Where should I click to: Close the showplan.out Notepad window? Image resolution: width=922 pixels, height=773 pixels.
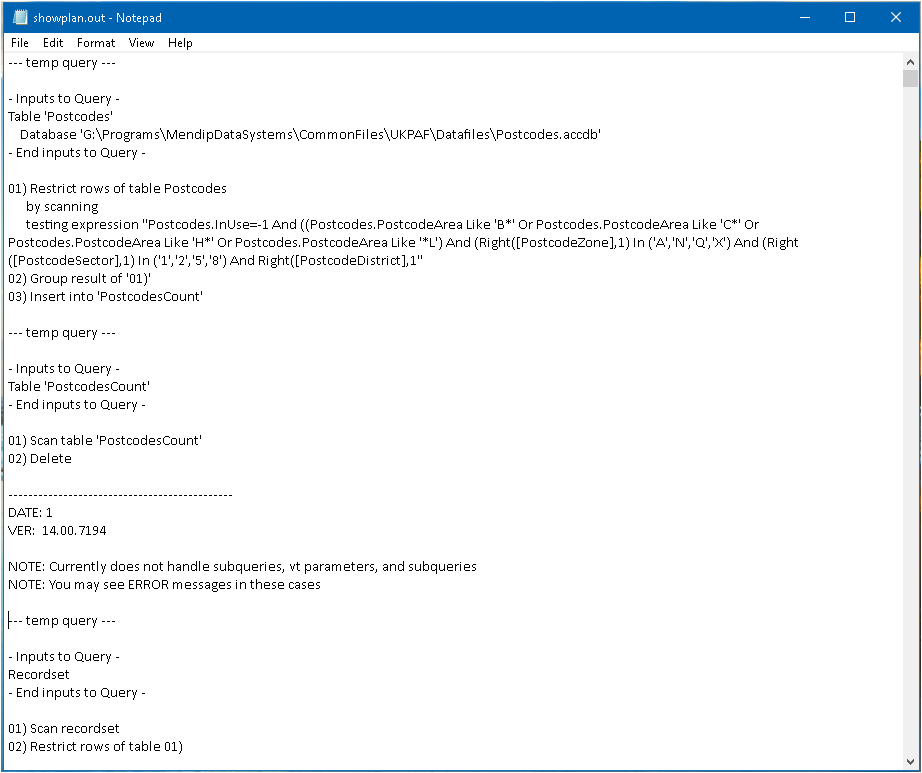pyautogui.click(x=896, y=18)
